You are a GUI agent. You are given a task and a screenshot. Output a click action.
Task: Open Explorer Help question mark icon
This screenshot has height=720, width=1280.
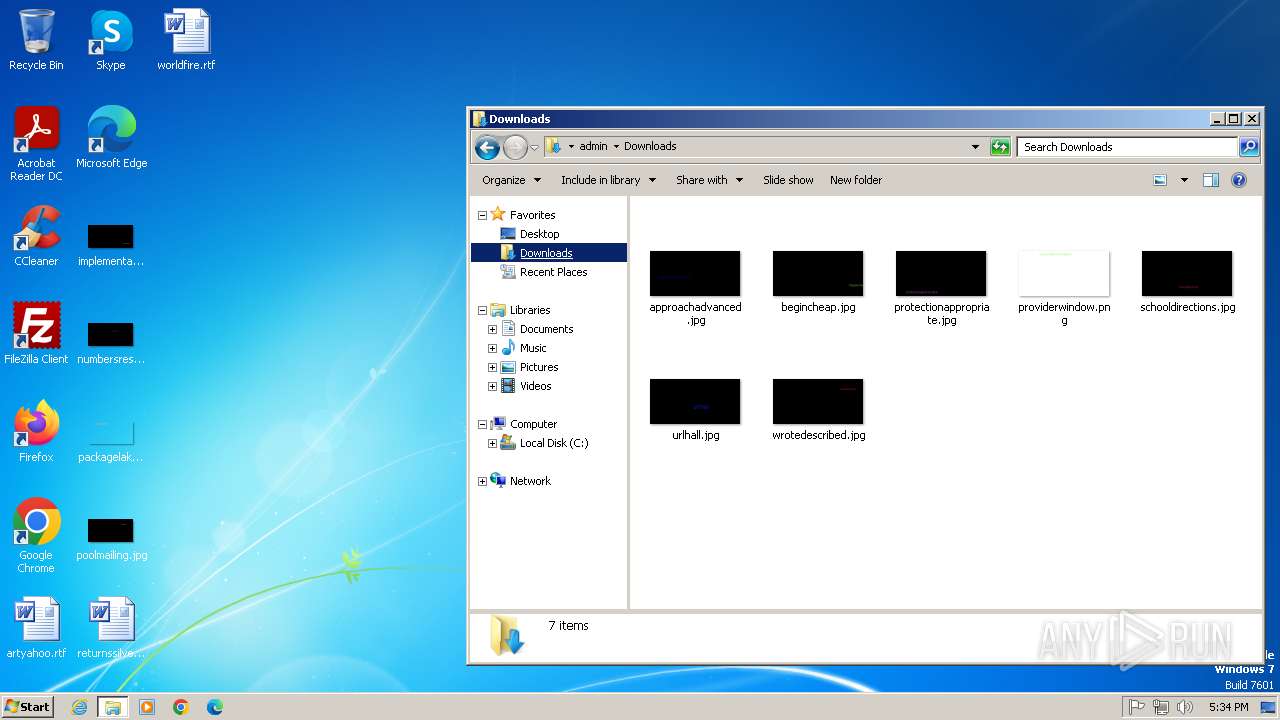click(x=1239, y=180)
